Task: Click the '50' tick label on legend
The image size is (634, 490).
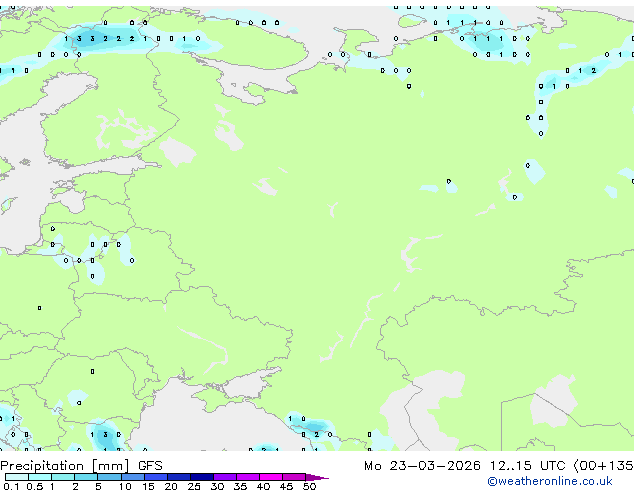Action: 309,486
